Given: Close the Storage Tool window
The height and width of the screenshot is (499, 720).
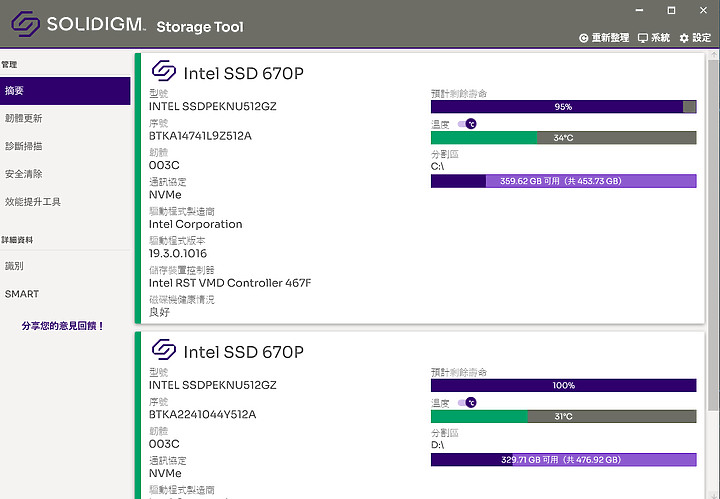Looking at the screenshot, I should (x=703, y=10).
